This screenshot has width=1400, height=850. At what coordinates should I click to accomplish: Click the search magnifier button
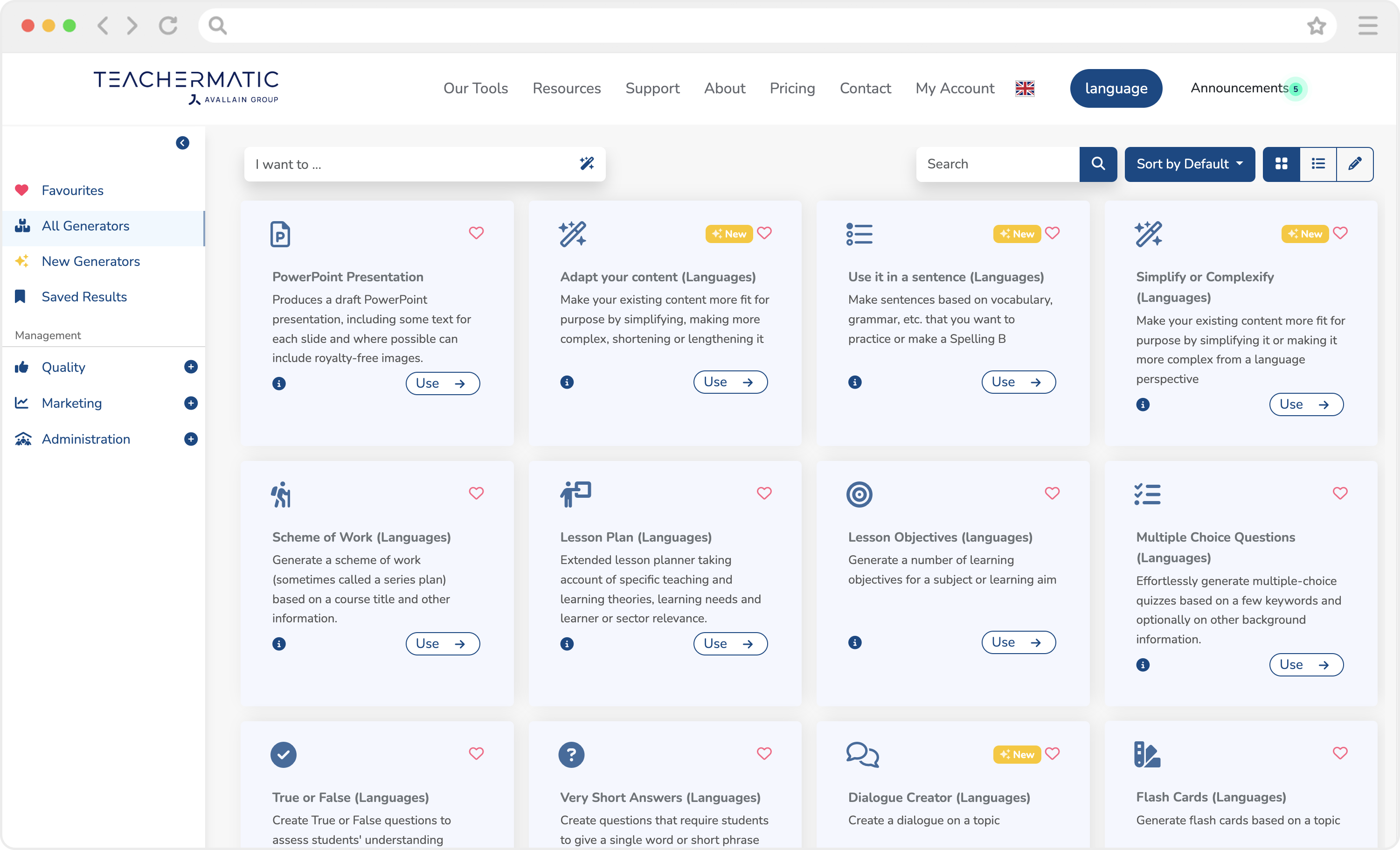[1098, 164]
